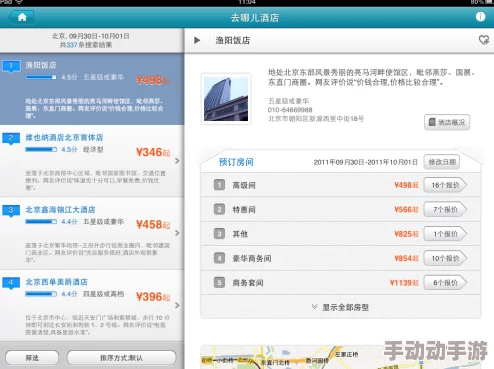Screen dimensions: 494x369
Task: Click the map preview at the bottom
Action: click(340, 357)
